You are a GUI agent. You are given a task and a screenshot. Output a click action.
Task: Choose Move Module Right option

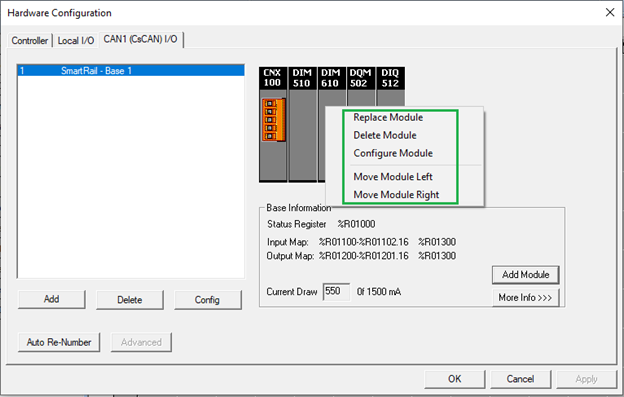(396, 195)
